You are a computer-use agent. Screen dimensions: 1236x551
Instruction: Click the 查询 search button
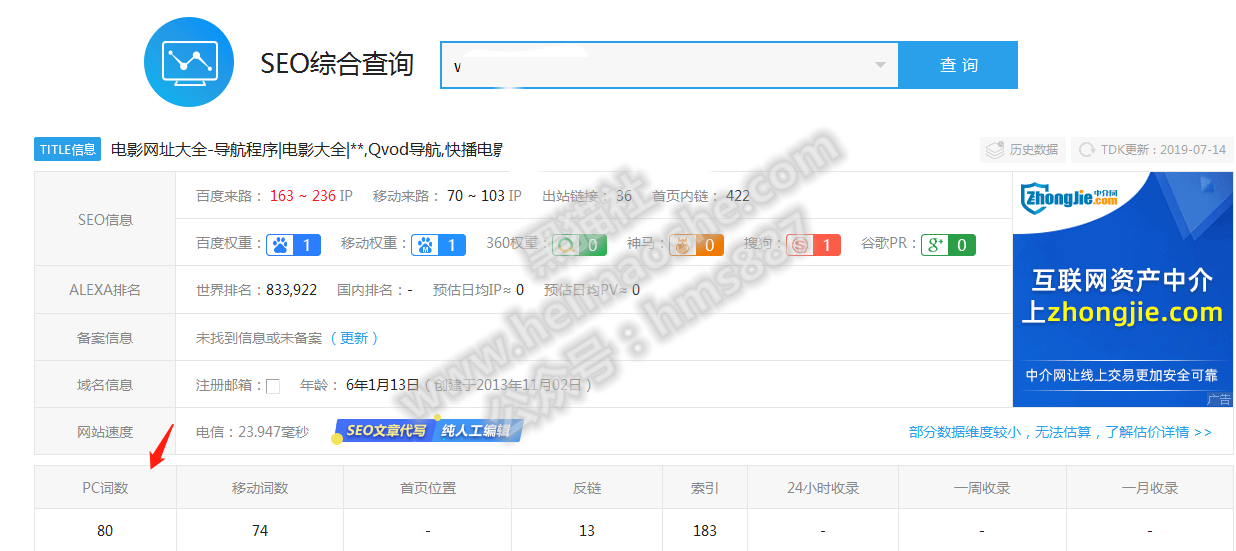click(x=958, y=65)
